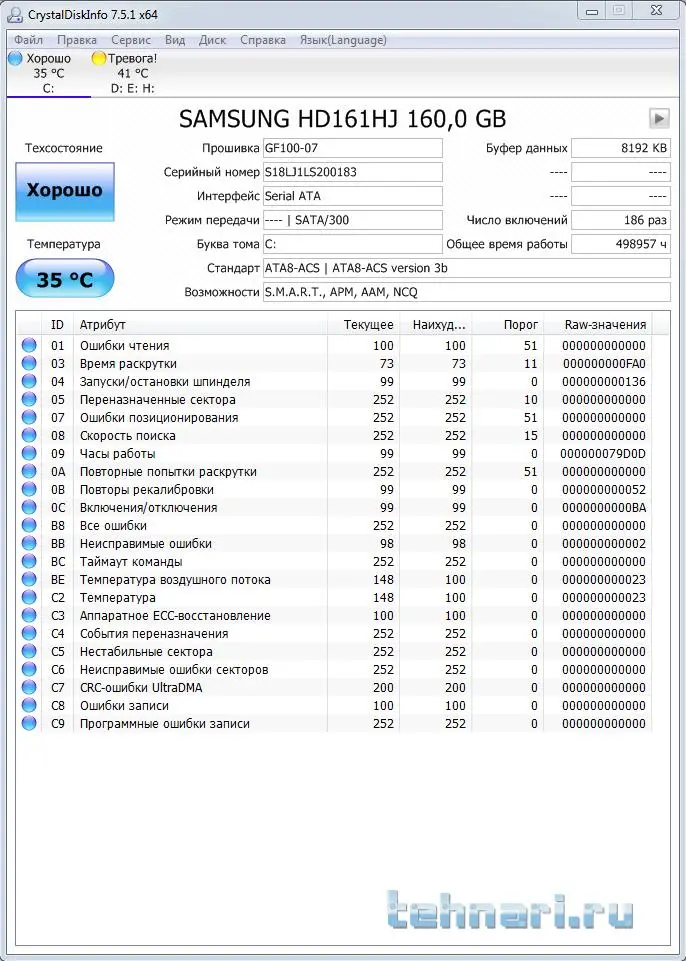Image resolution: width=686 pixels, height=961 pixels.
Task: Click status icon of Программные ошибки записи row
Action: (x=29, y=724)
